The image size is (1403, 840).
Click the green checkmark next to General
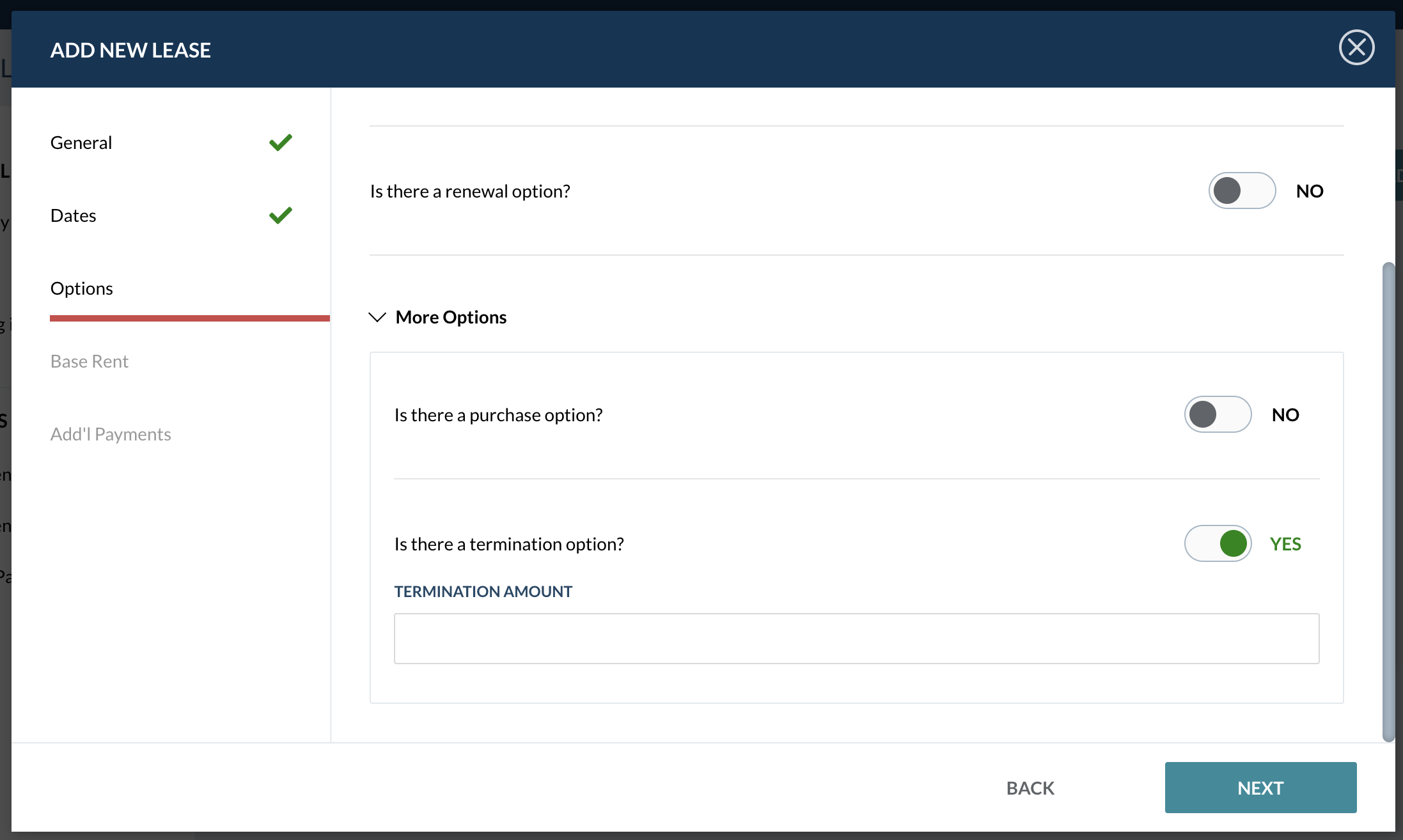click(x=280, y=142)
